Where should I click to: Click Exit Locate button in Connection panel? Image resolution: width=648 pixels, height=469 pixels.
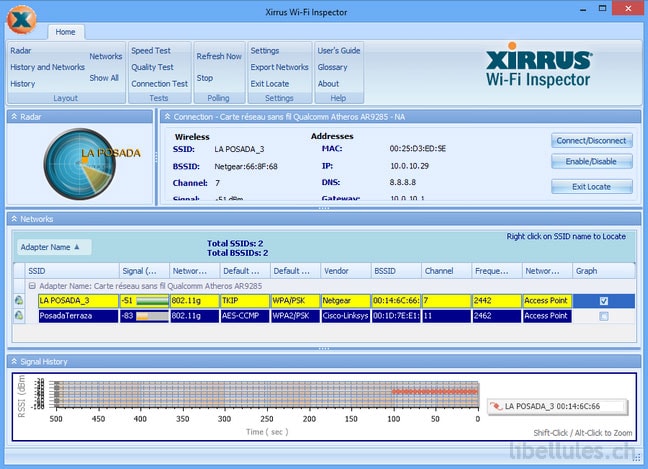591,187
